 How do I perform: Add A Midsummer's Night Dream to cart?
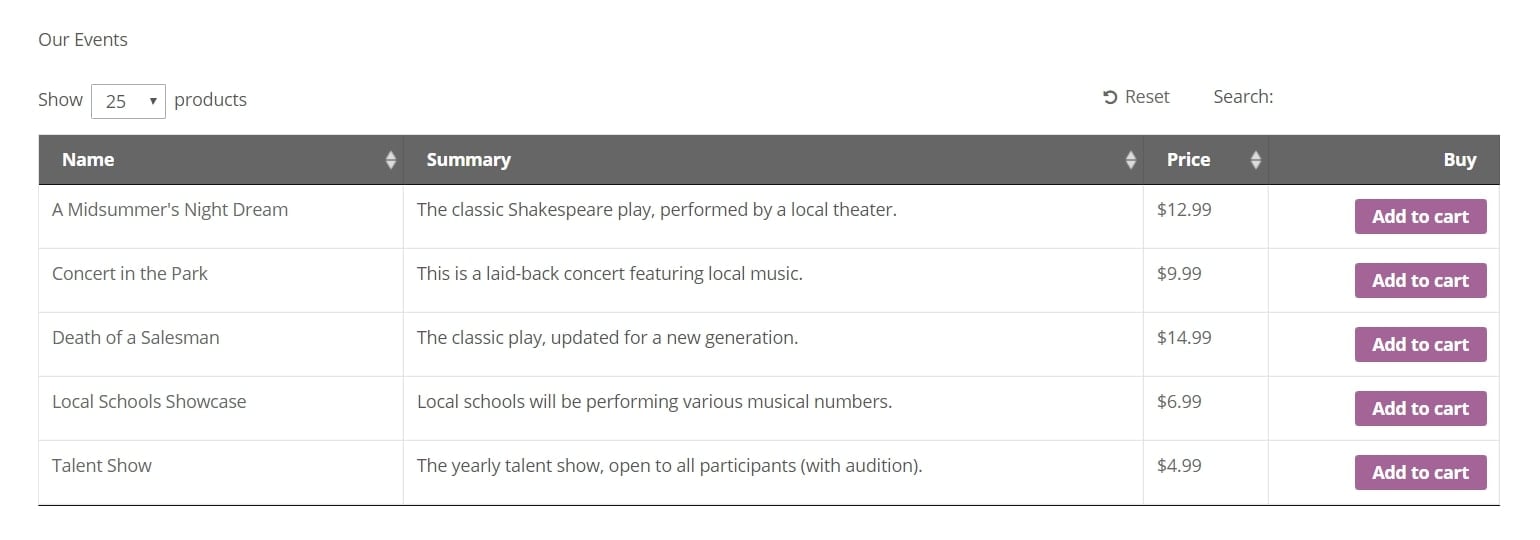1420,217
